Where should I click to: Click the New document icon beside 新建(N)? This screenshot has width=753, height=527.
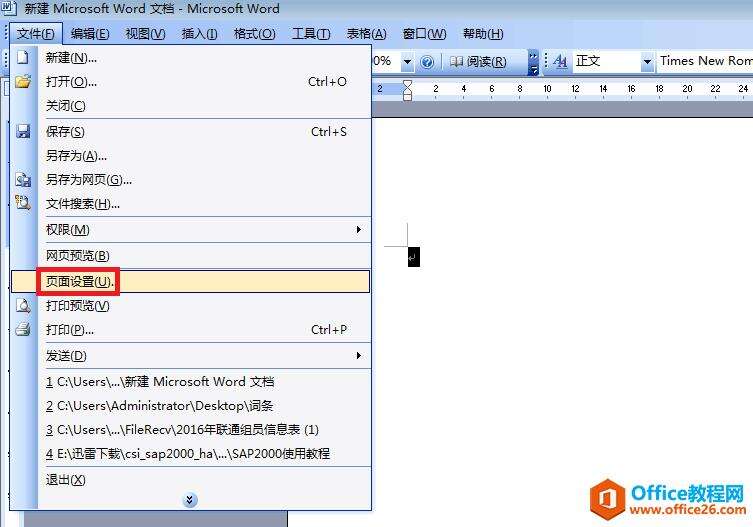coord(23,58)
